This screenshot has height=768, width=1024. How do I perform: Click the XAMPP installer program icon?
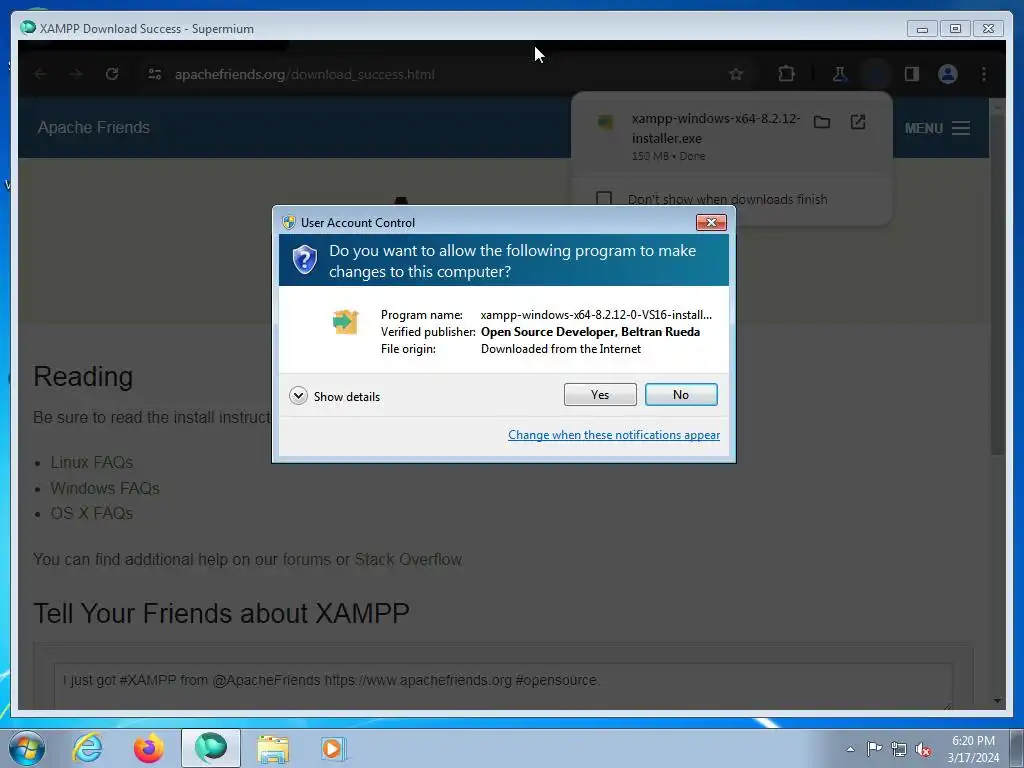point(345,321)
